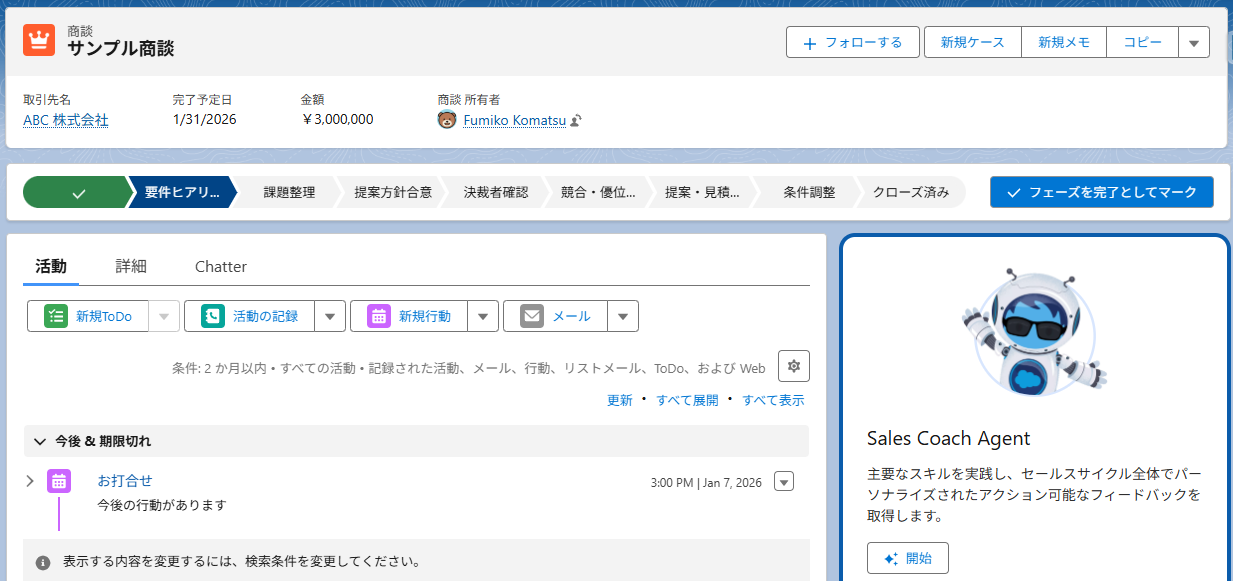Image resolution: width=1233 pixels, height=581 pixels.
Task: Open the activity filter gear icon
Action: coord(793,366)
